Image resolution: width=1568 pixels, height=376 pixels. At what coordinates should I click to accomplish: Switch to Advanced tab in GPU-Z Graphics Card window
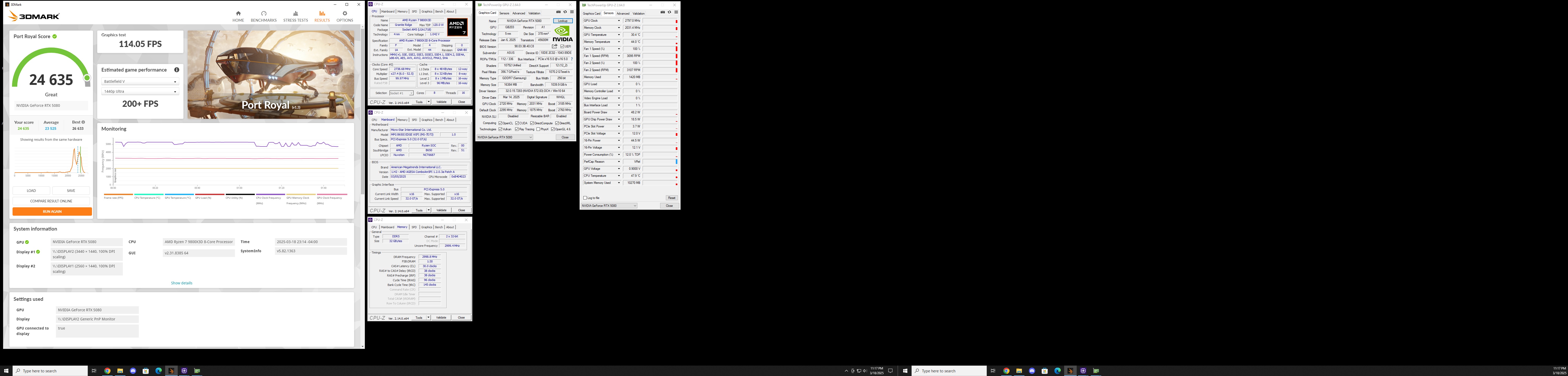pyautogui.click(x=518, y=13)
